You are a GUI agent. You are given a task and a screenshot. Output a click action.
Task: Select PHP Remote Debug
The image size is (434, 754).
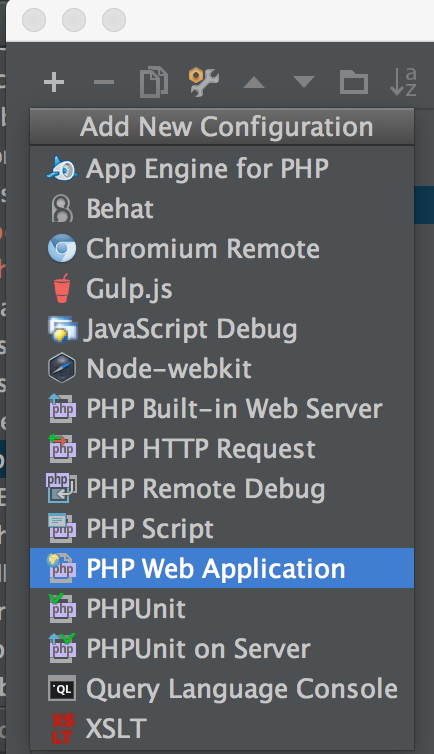pyautogui.click(x=222, y=489)
